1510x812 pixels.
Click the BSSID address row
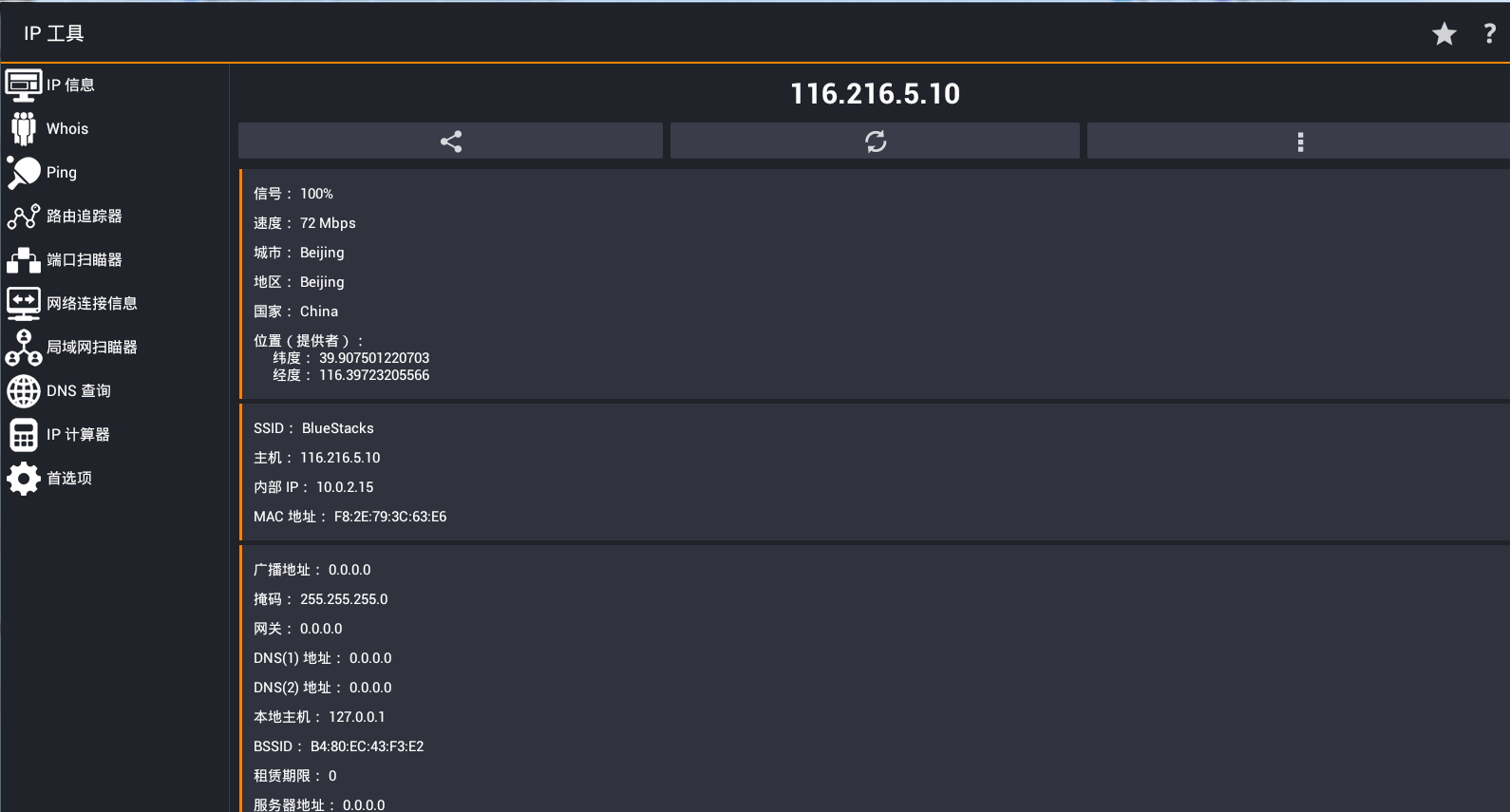(x=338, y=746)
